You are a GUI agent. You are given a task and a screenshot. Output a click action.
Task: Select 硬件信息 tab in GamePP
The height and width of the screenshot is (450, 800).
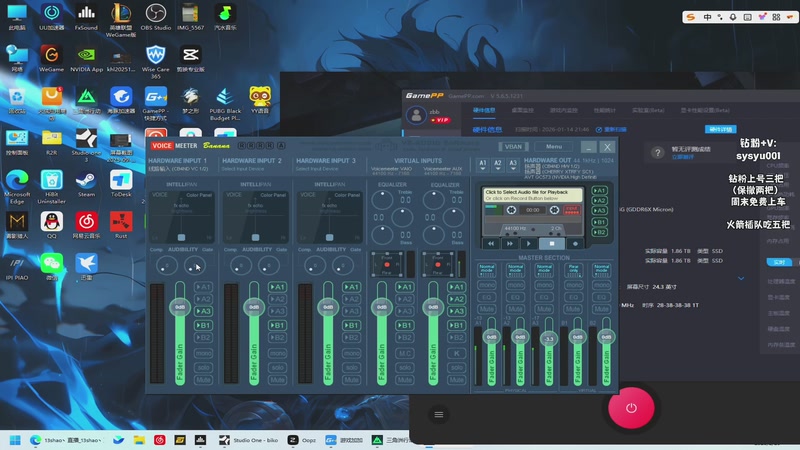(484, 110)
